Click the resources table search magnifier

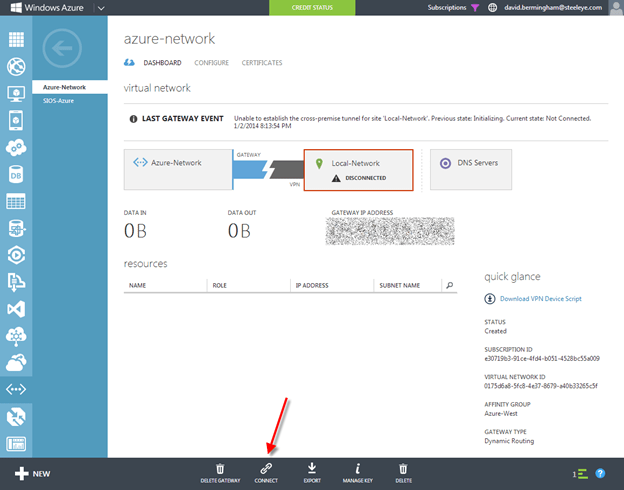point(450,285)
